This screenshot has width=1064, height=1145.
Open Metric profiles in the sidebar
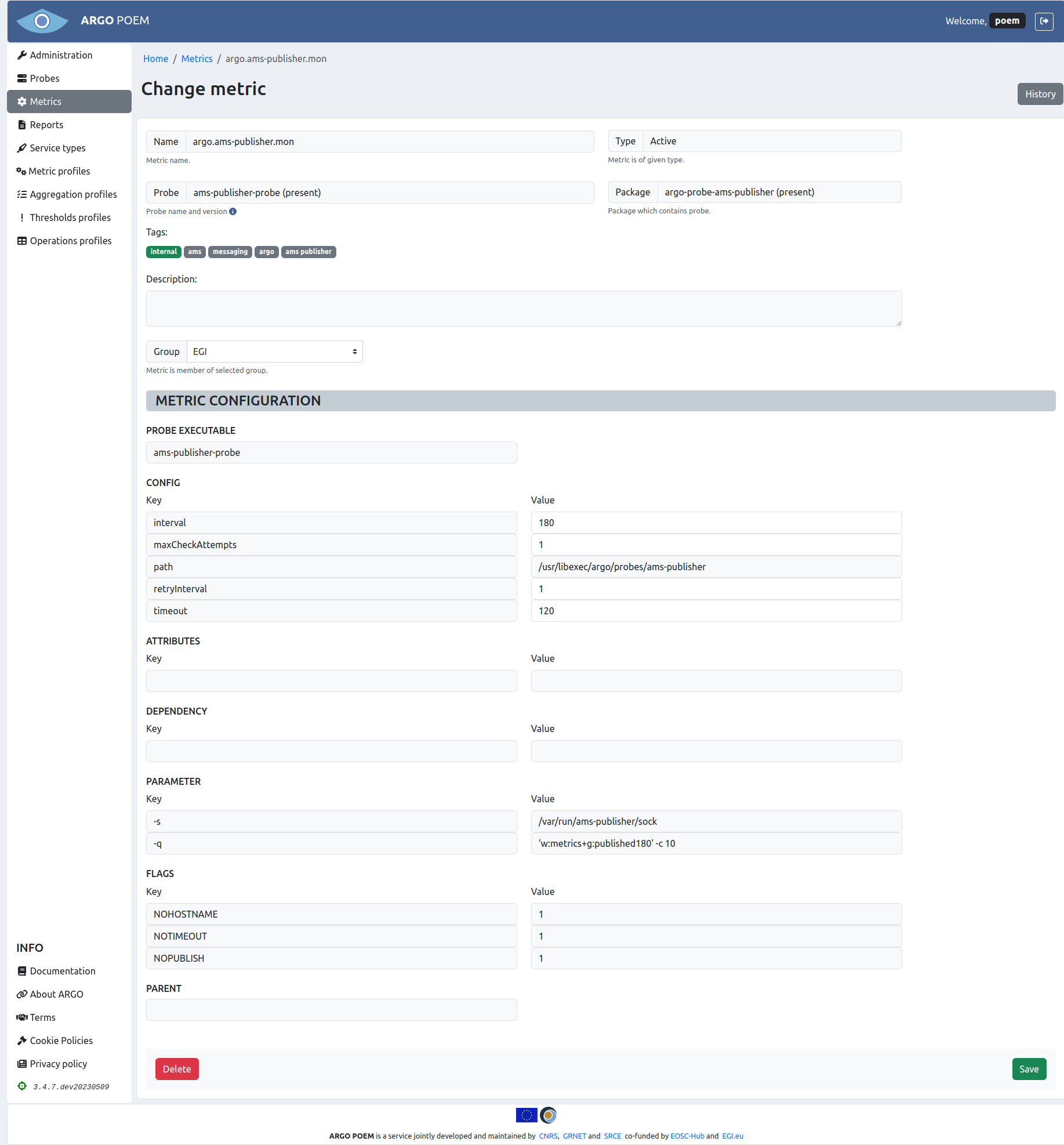pyautogui.click(x=59, y=171)
